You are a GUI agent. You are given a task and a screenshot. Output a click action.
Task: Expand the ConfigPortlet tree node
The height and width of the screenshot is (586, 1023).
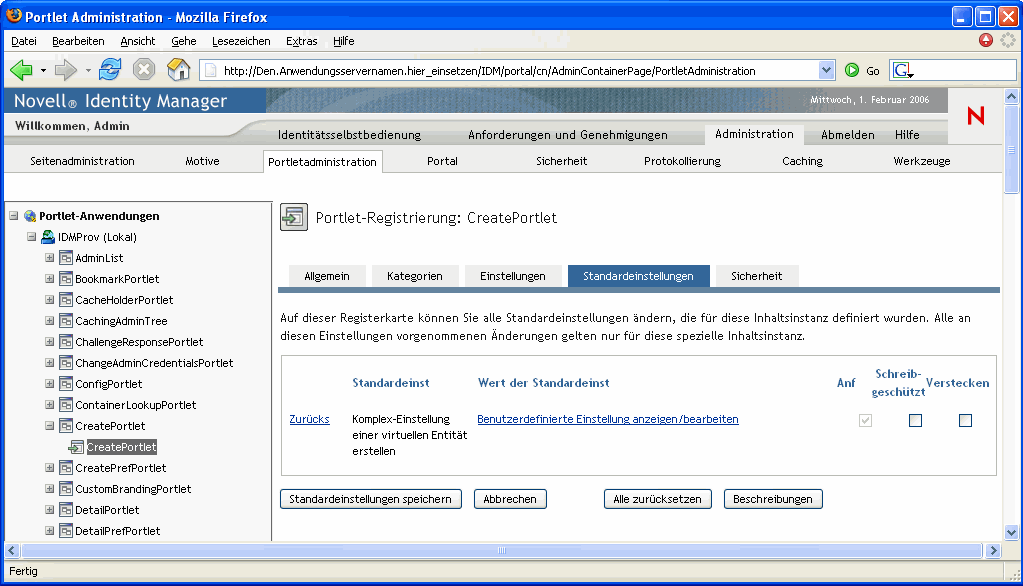tap(49, 383)
